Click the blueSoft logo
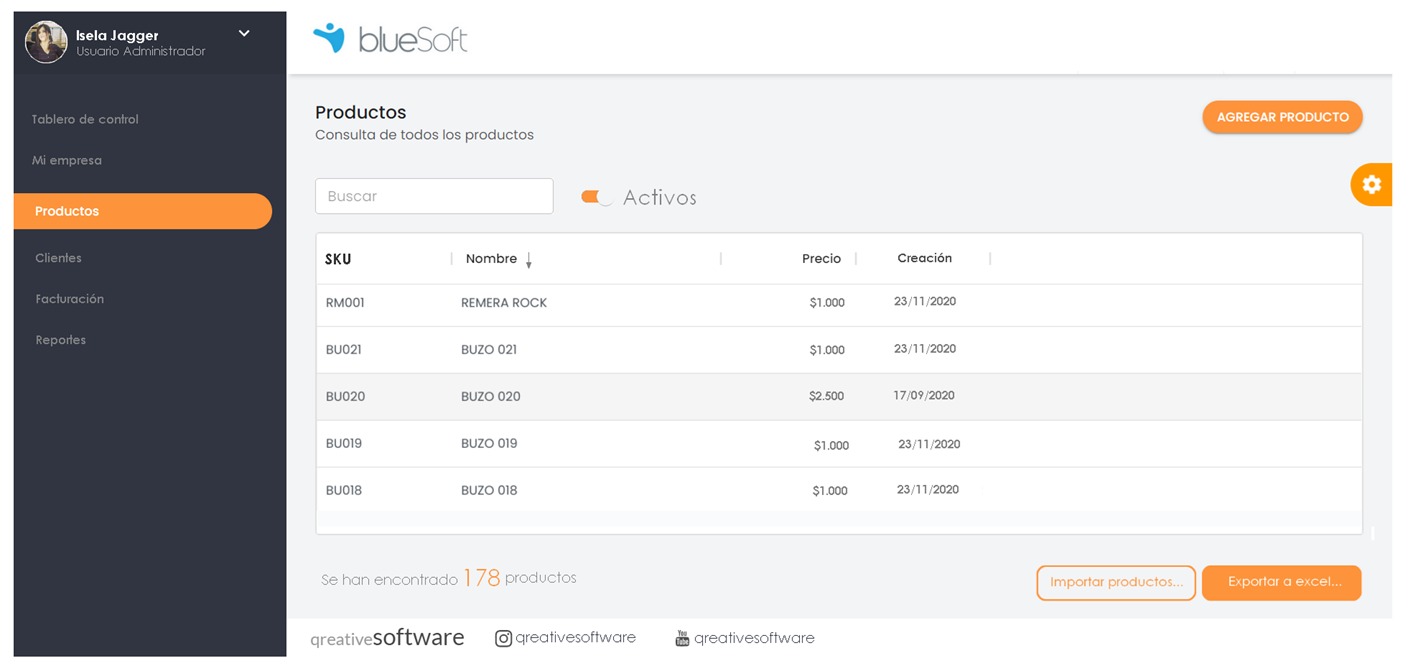Screen dimensions: 1408x671 click(390, 40)
